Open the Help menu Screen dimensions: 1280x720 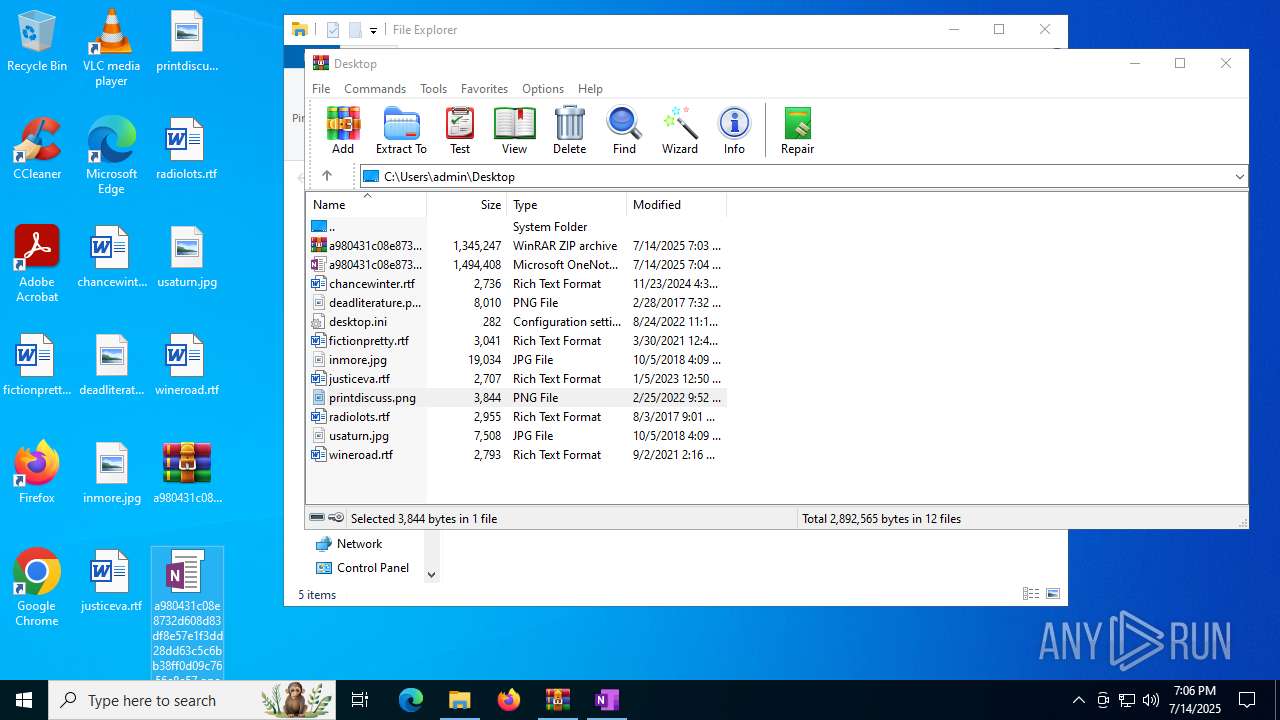coord(590,89)
